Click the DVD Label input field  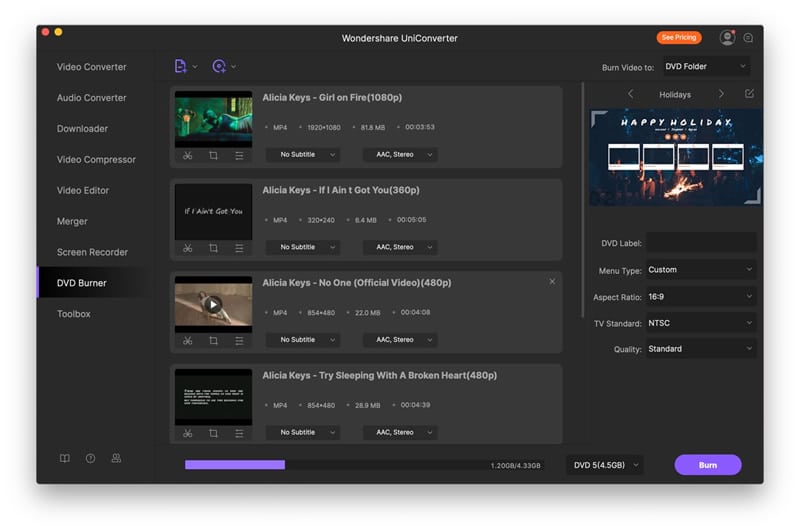click(x=701, y=243)
